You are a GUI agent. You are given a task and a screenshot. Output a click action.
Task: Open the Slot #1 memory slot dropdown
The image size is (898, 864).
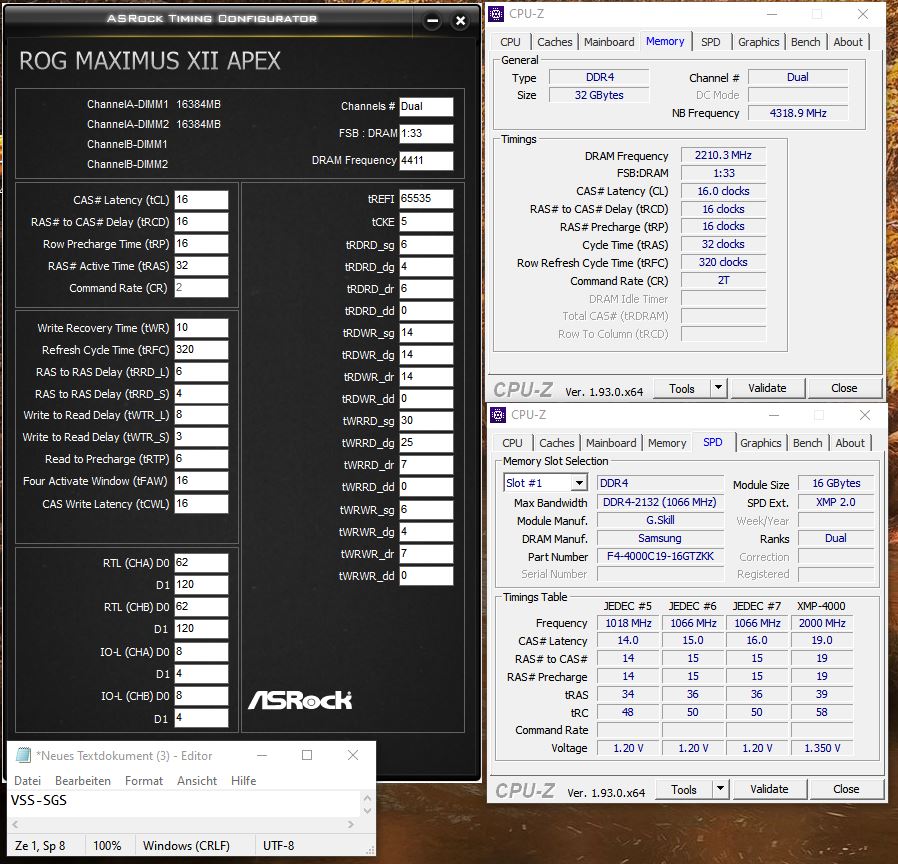point(578,483)
